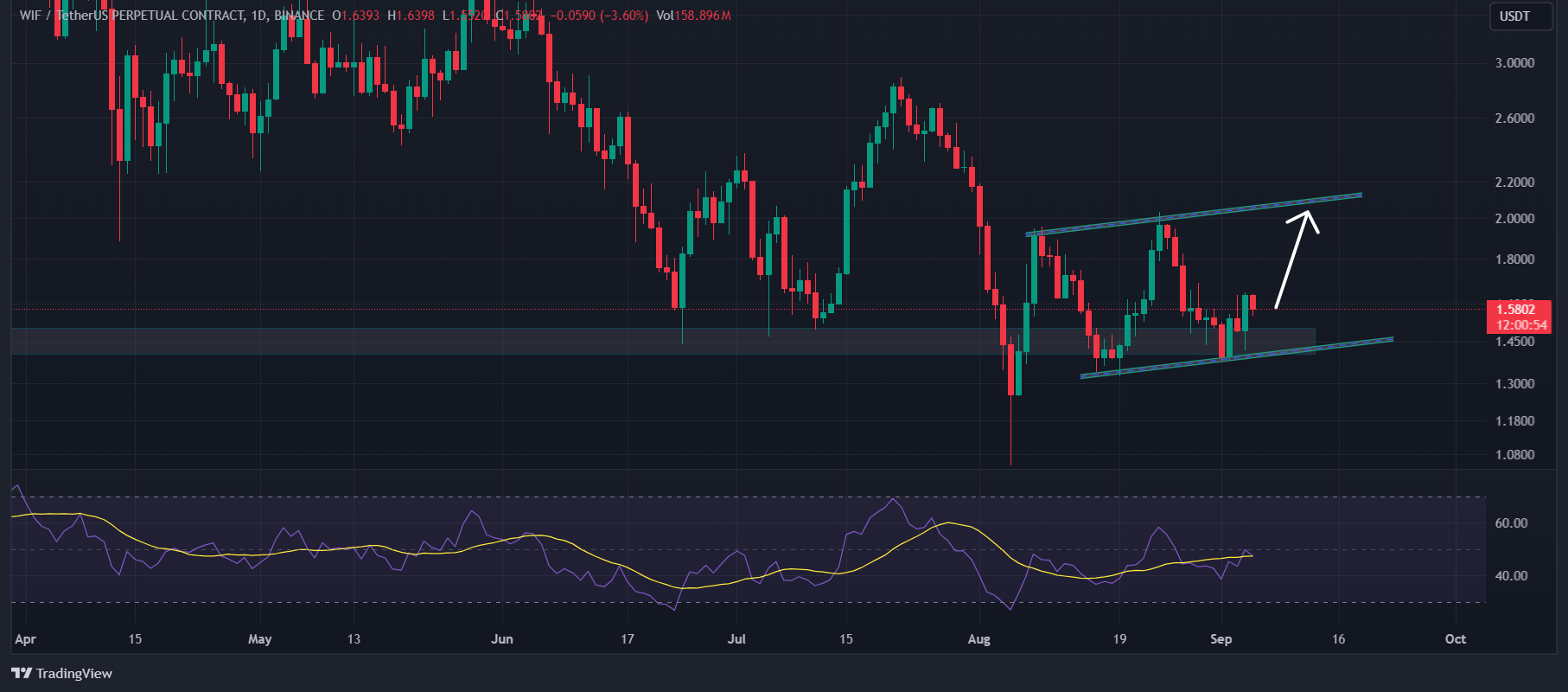Open the USDT currency selector
Screen dimensions: 1568x692
tap(1520, 16)
